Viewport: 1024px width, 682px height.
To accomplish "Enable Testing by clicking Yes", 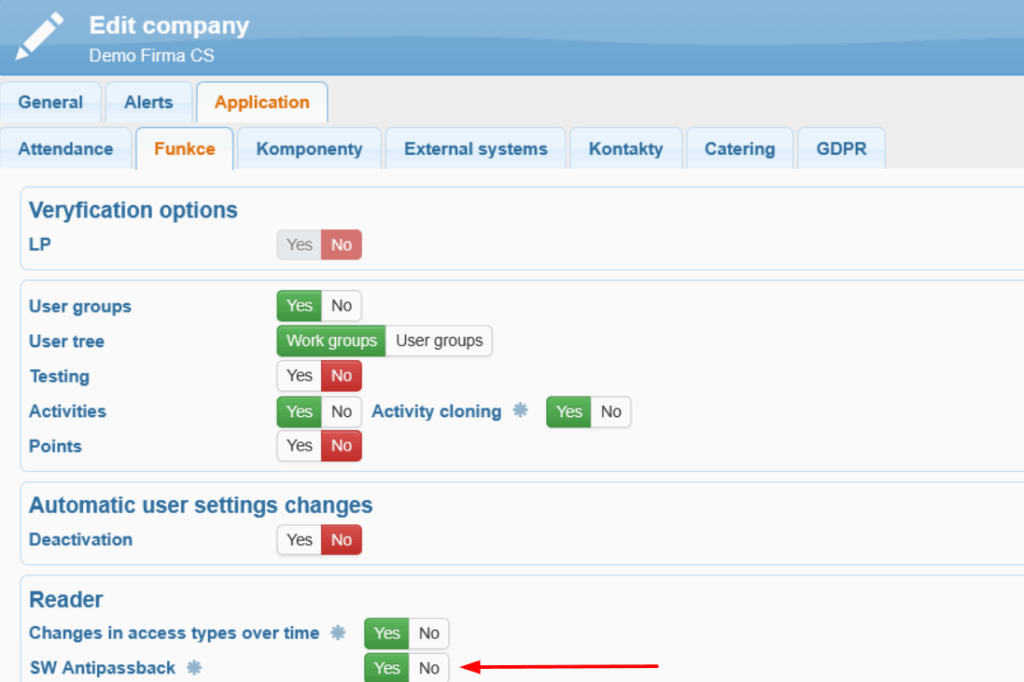I will [x=299, y=376].
